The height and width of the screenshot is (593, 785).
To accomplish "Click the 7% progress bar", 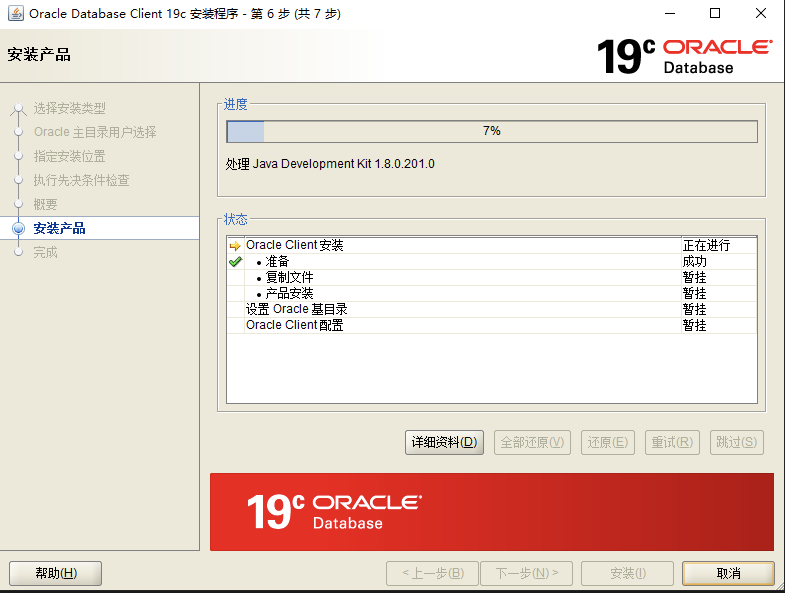I will pos(492,131).
